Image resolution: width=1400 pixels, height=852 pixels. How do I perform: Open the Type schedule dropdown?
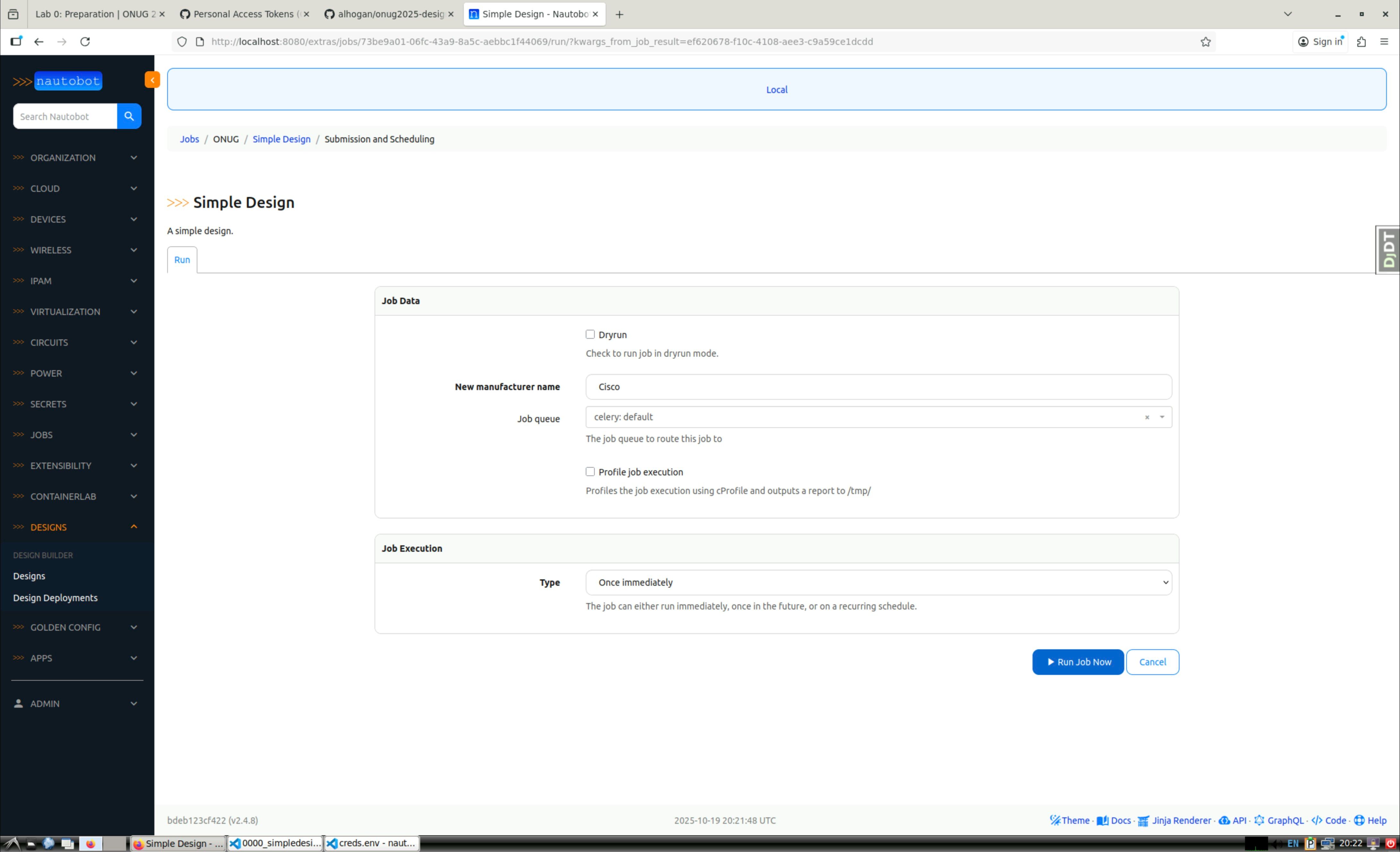pyautogui.click(x=878, y=582)
